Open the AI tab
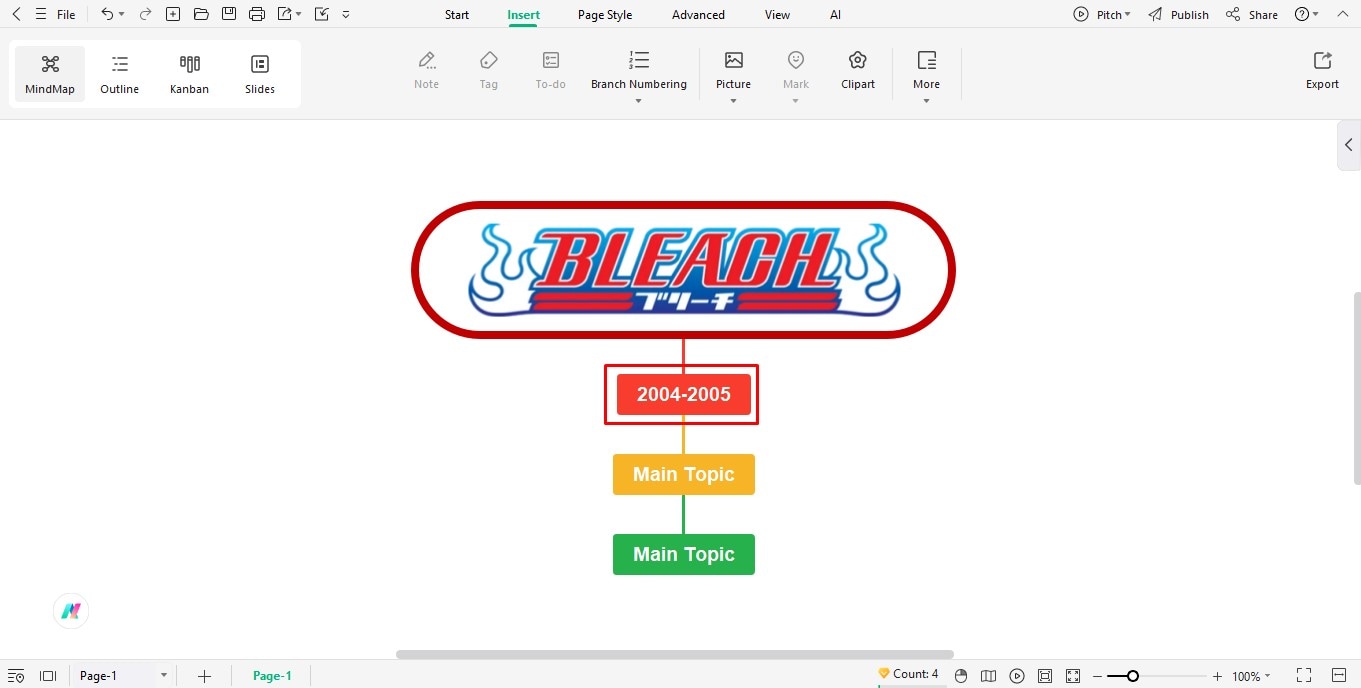 click(835, 15)
